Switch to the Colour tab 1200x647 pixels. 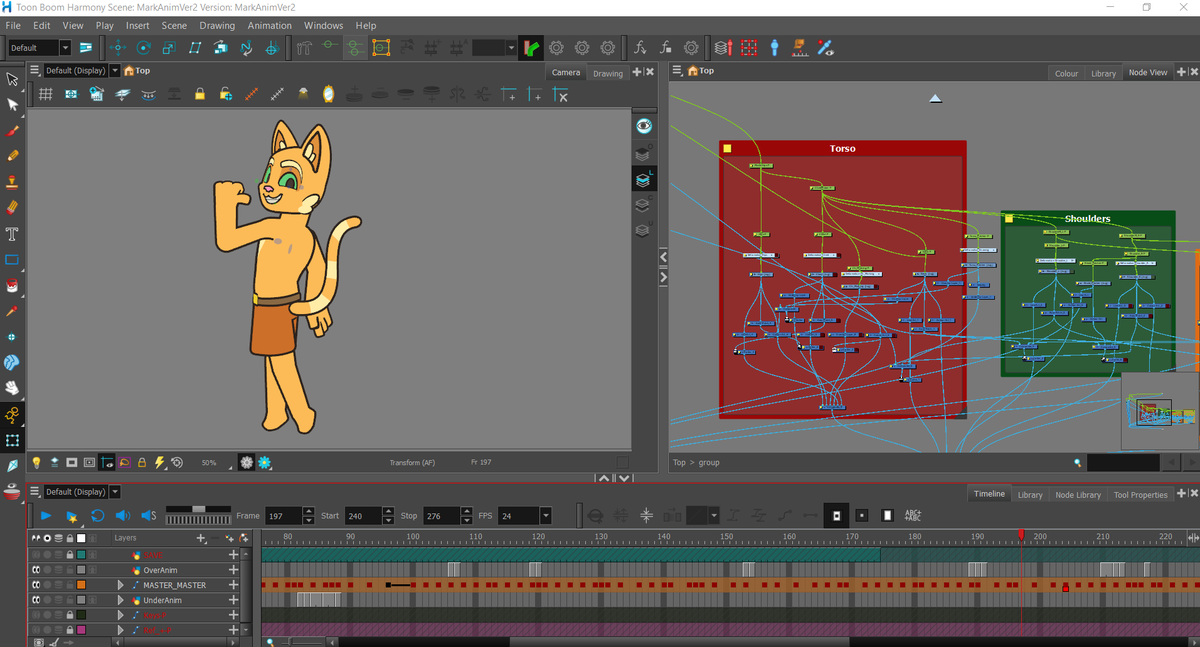(1067, 73)
